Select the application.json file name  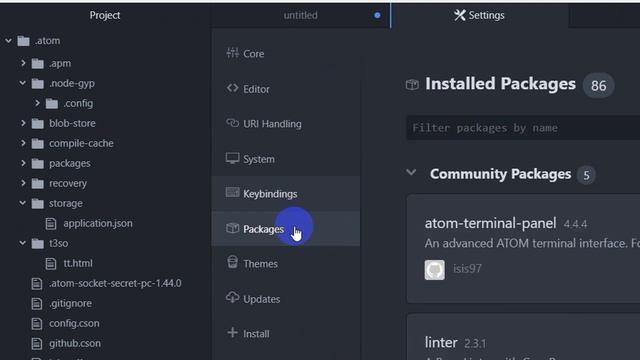(x=98, y=223)
